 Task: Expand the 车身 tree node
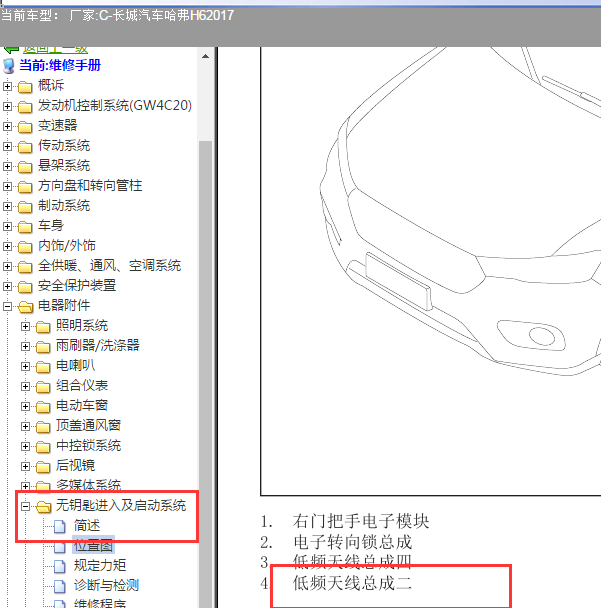pos(7,226)
